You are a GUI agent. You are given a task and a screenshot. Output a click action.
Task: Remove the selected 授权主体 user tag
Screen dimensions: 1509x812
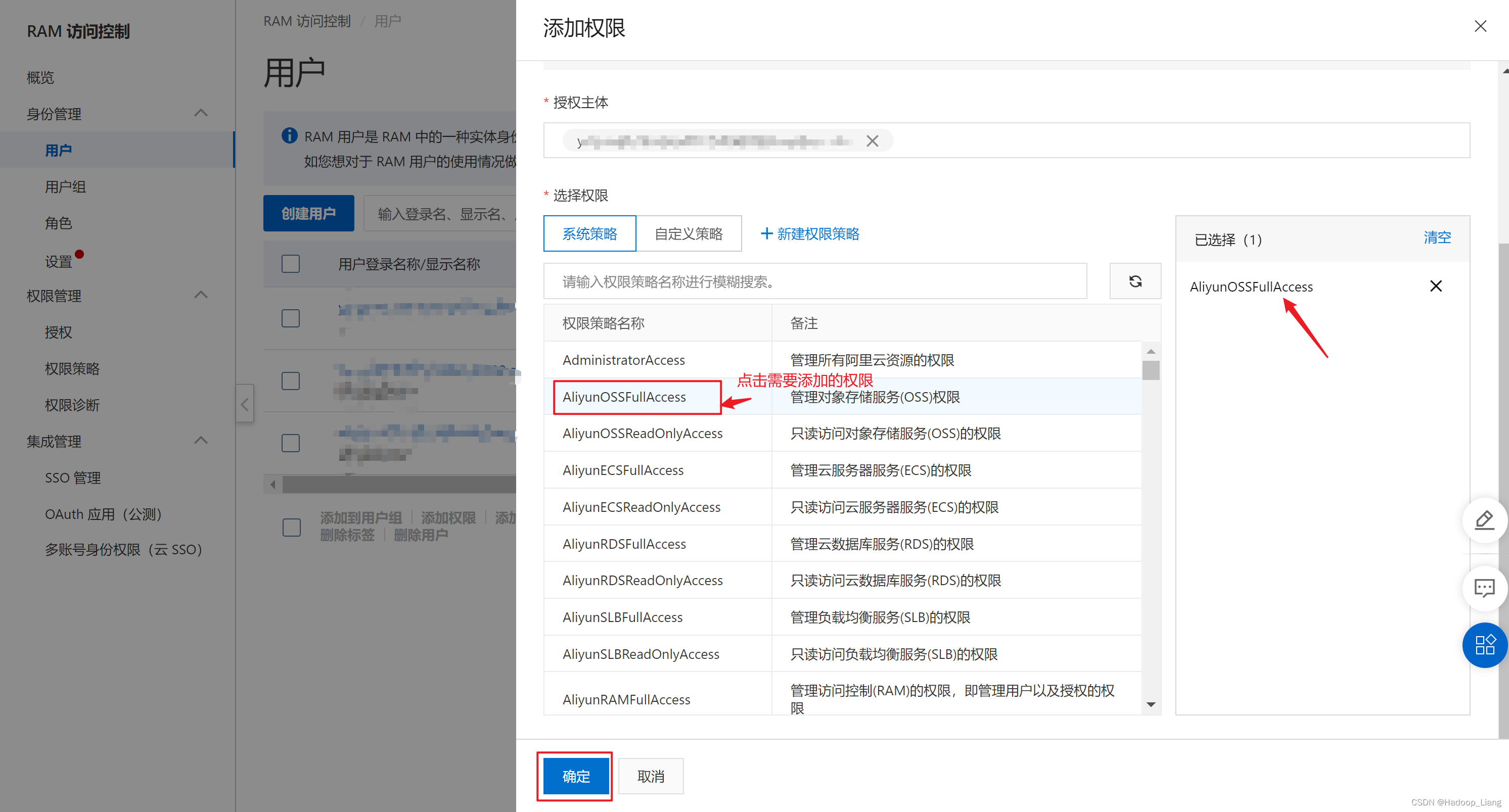click(872, 141)
